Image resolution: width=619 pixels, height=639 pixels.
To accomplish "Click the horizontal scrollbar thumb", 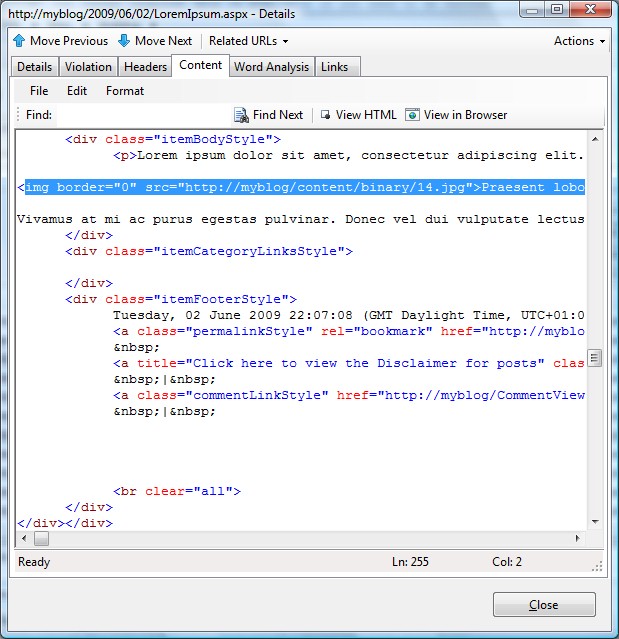I will [41, 538].
